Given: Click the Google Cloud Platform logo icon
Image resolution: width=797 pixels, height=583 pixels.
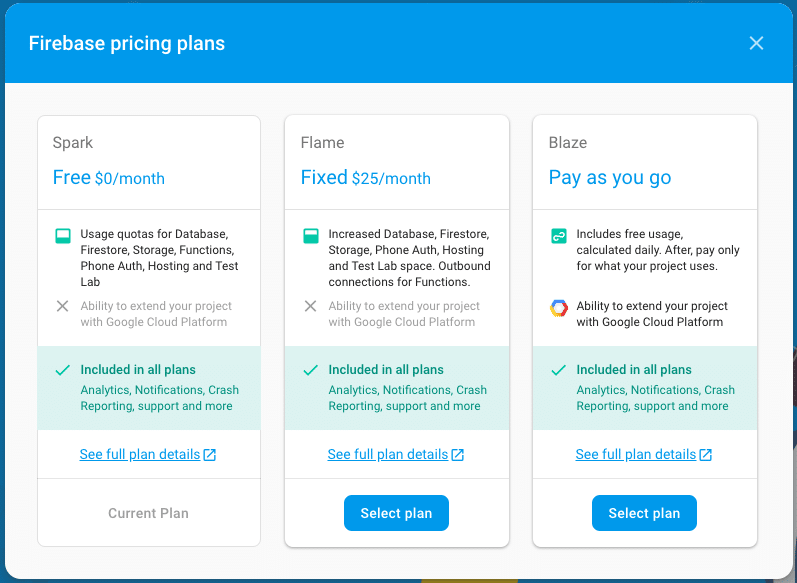Looking at the screenshot, I should point(559,308).
